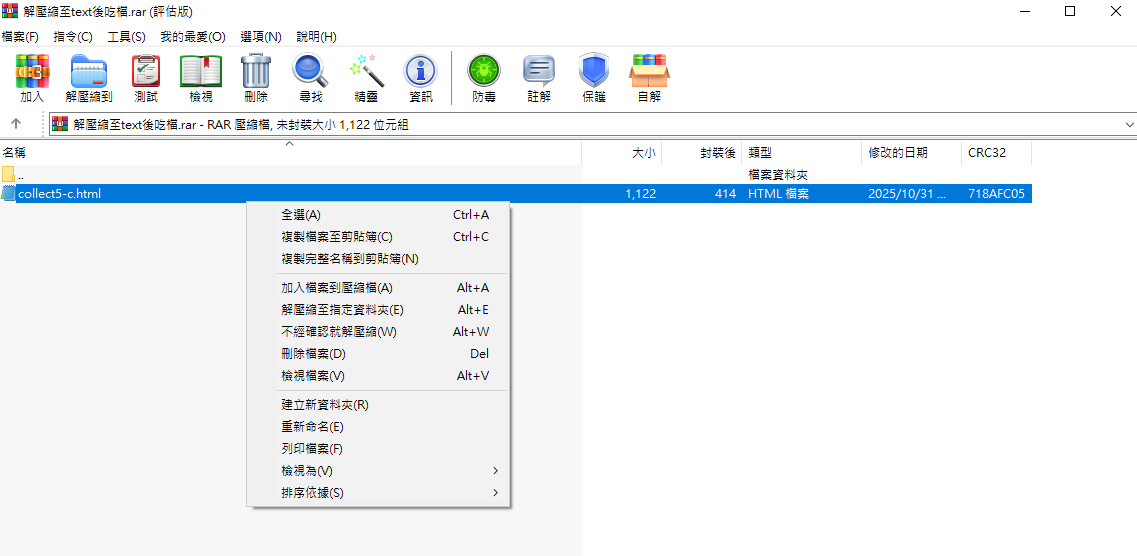Expand the archive path dropdown arrow
Viewport: 1137px width, 556px height.
[x=1129, y=125]
